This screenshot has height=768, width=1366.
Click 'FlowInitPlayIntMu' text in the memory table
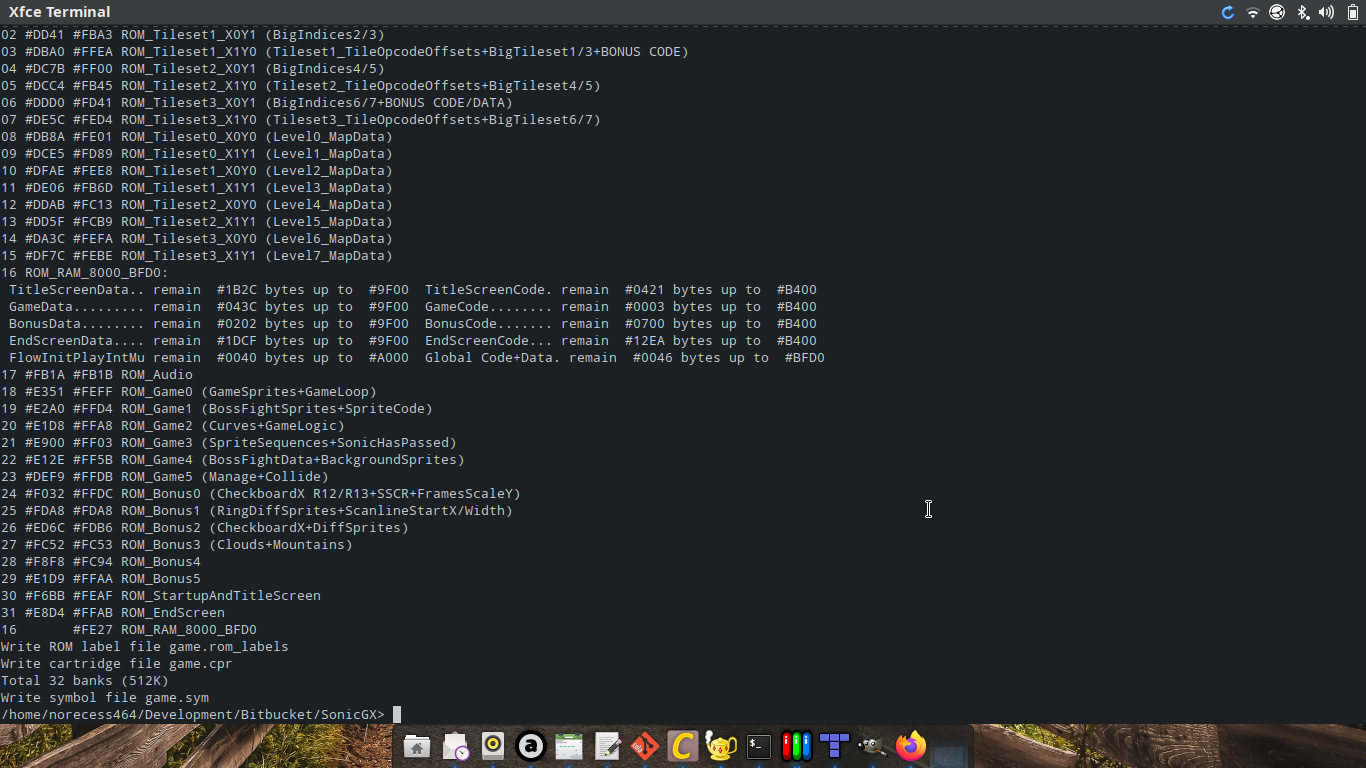click(x=77, y=357)
